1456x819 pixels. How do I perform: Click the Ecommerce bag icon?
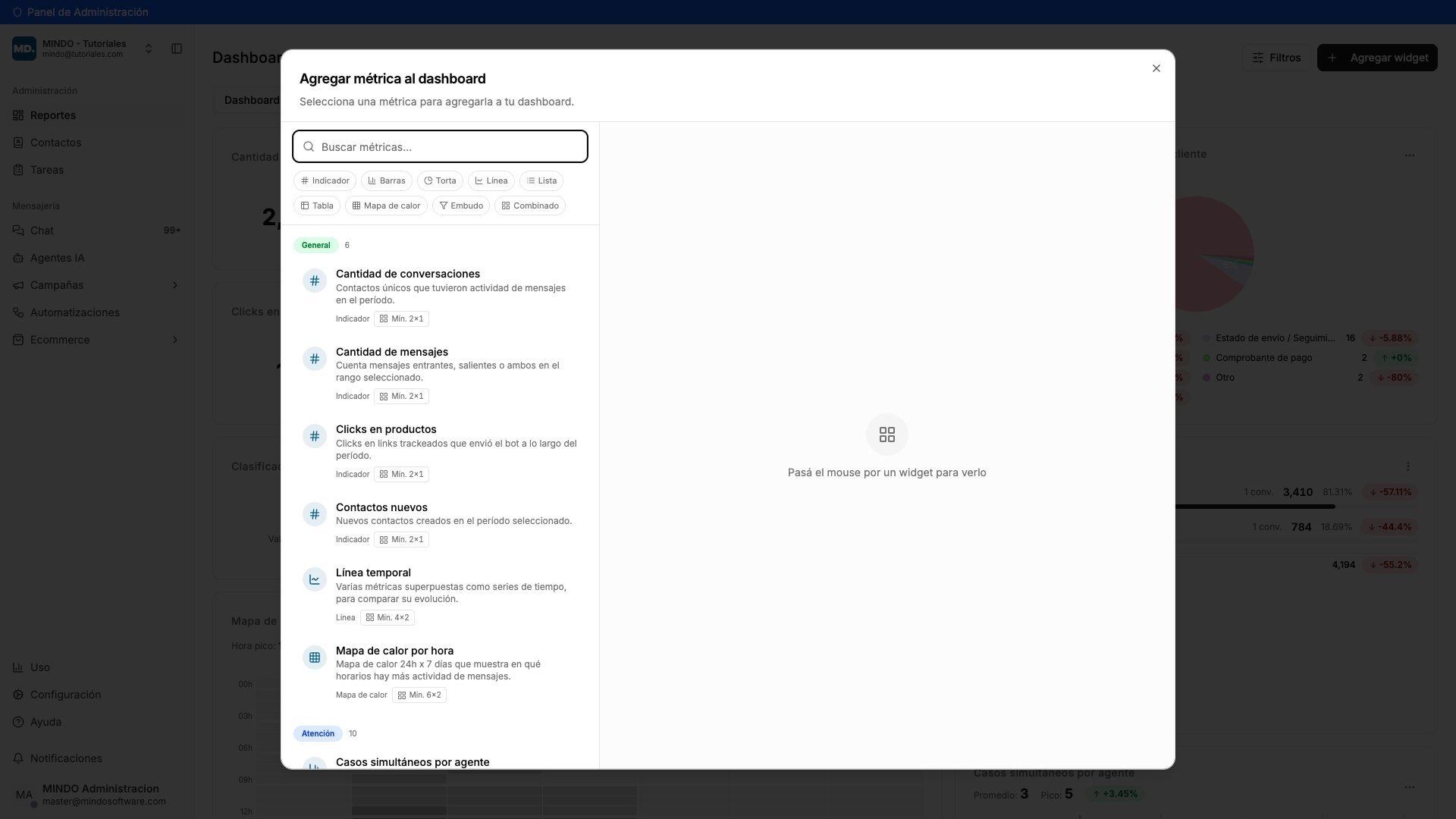pos(18,340)
